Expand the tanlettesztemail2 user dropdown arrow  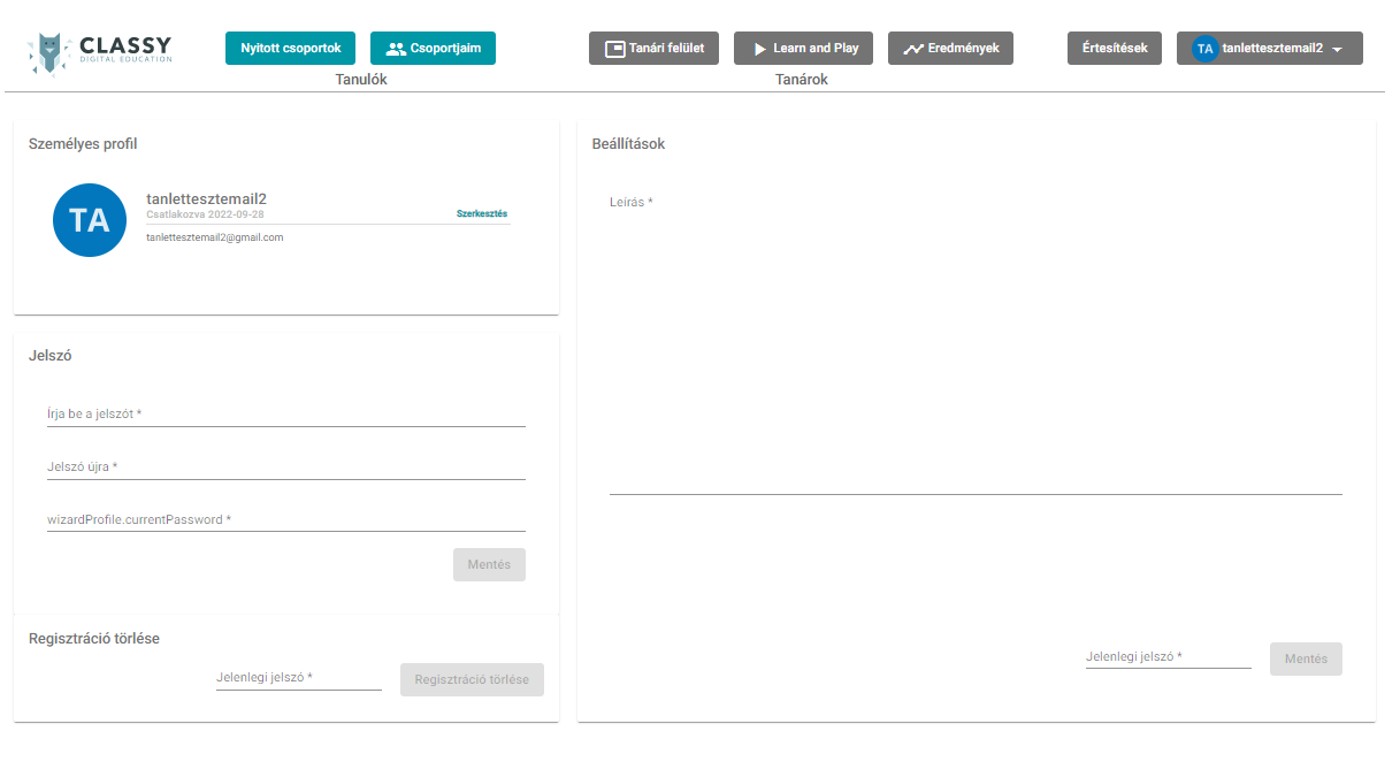pyautogui.click(x=1338, y=49)
